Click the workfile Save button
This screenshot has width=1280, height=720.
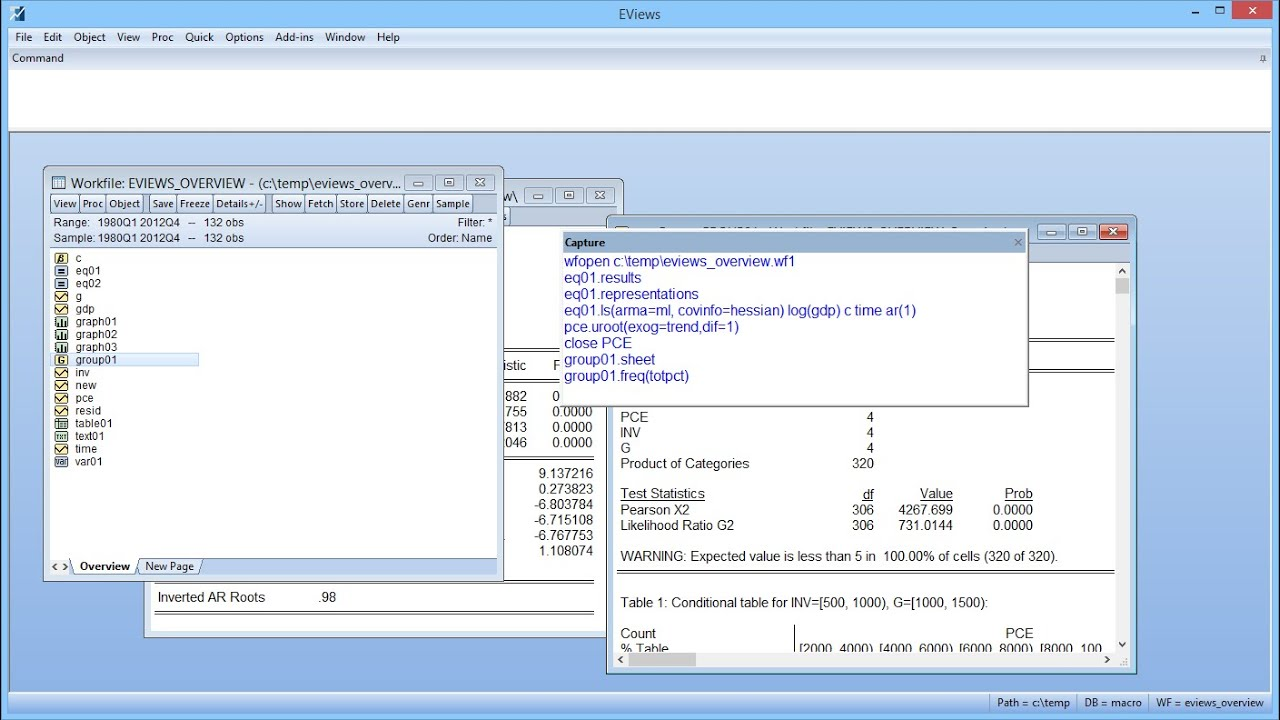point(163,204)
